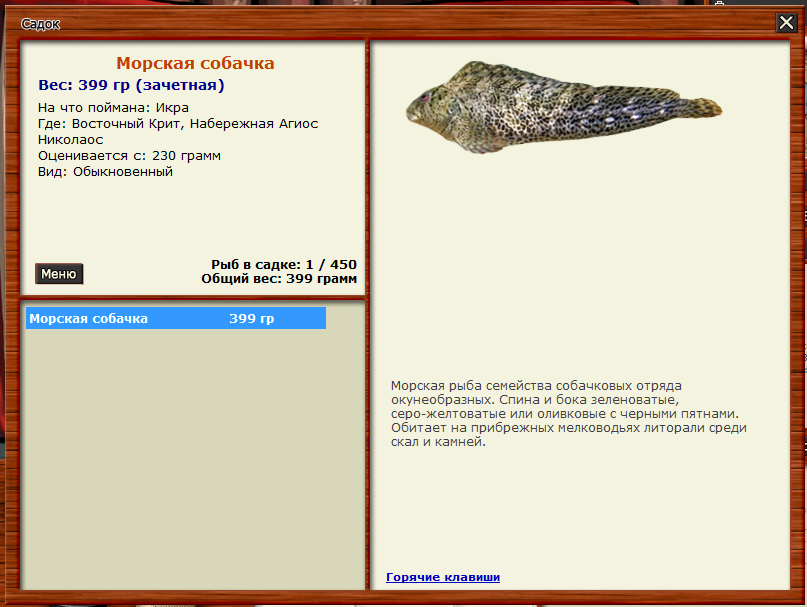Click the fish description paragraph
Image resolution: width=807 pixels, height=607 pixels.
(x=569, y=413)
